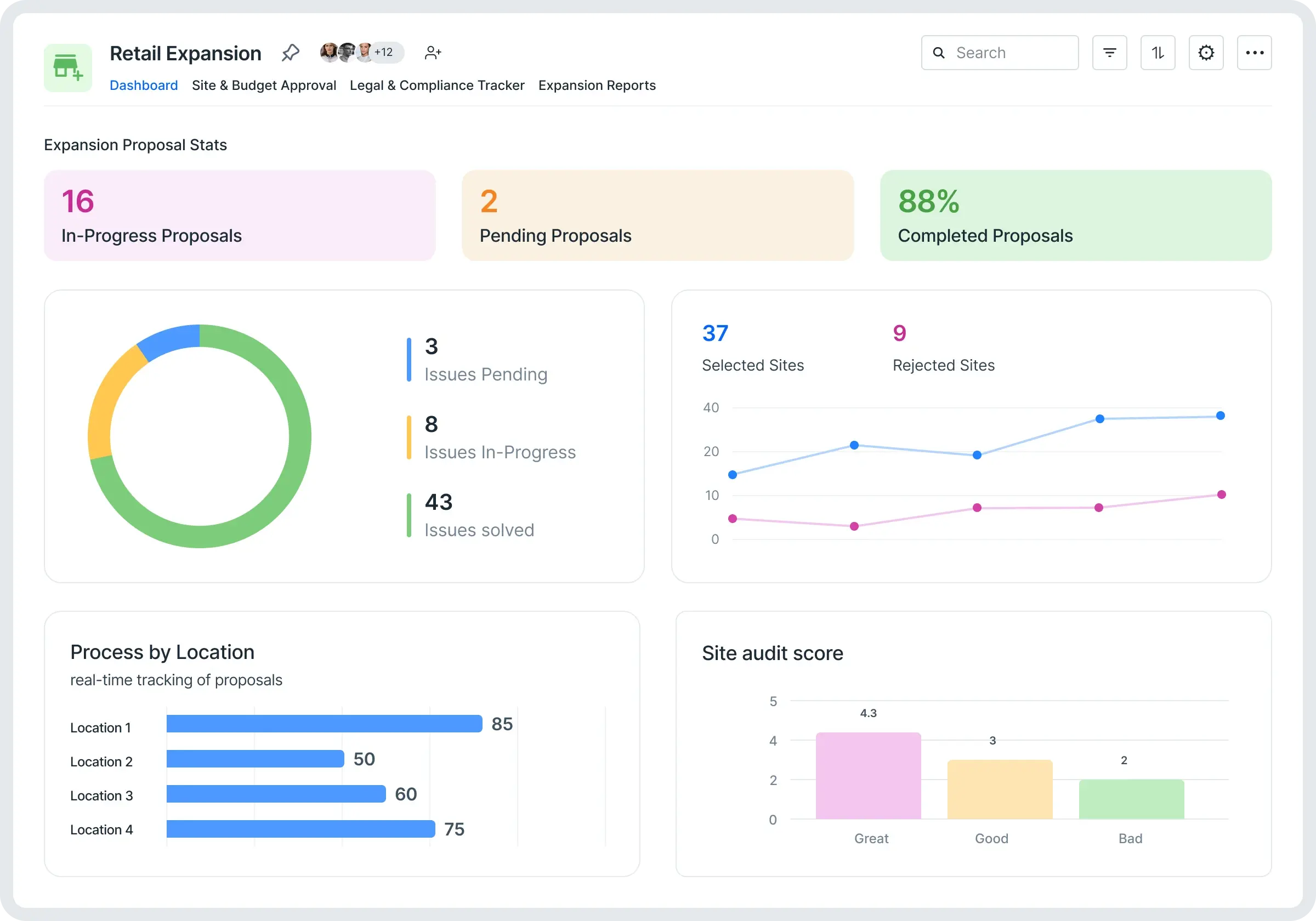1316x921 pixels.
Task: Open the filter icon button
Action: pyautogui.click(x=1109, y=53)
